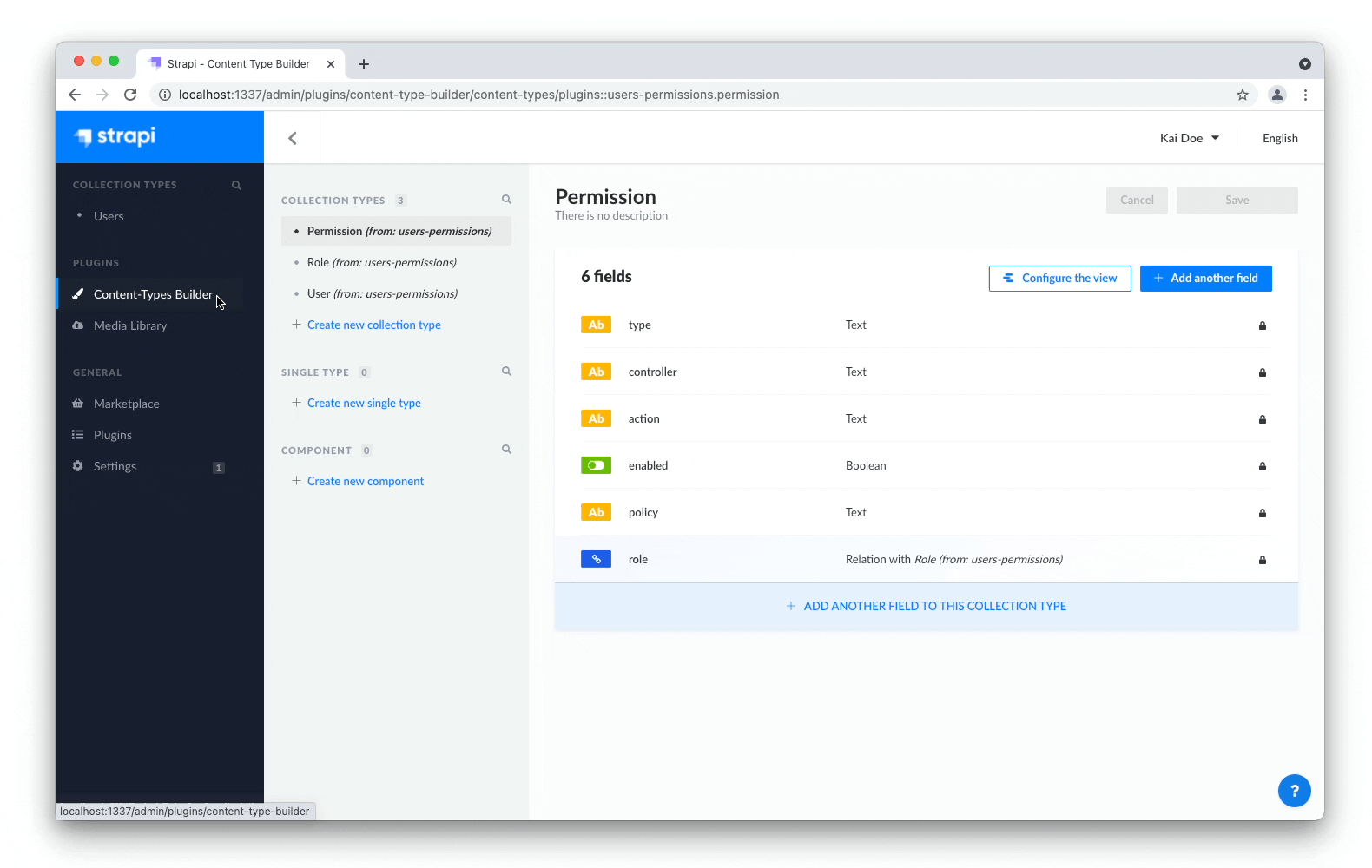The width and height of the screenshot is (1372, 868).
Task: Bookmark this page with star icon
Action: coord(1243,95)
